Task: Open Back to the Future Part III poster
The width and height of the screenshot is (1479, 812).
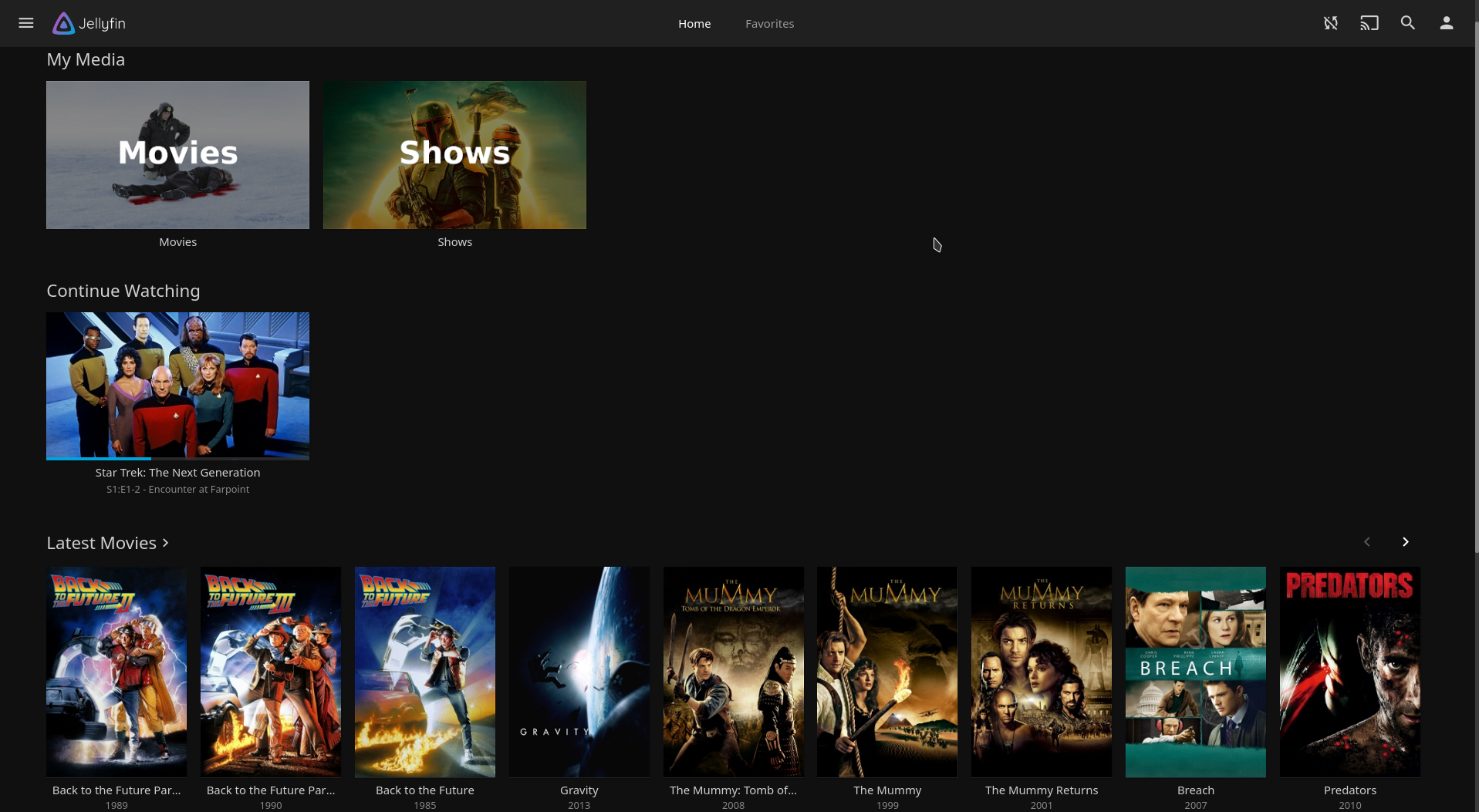Action: (x=271, y=672)
